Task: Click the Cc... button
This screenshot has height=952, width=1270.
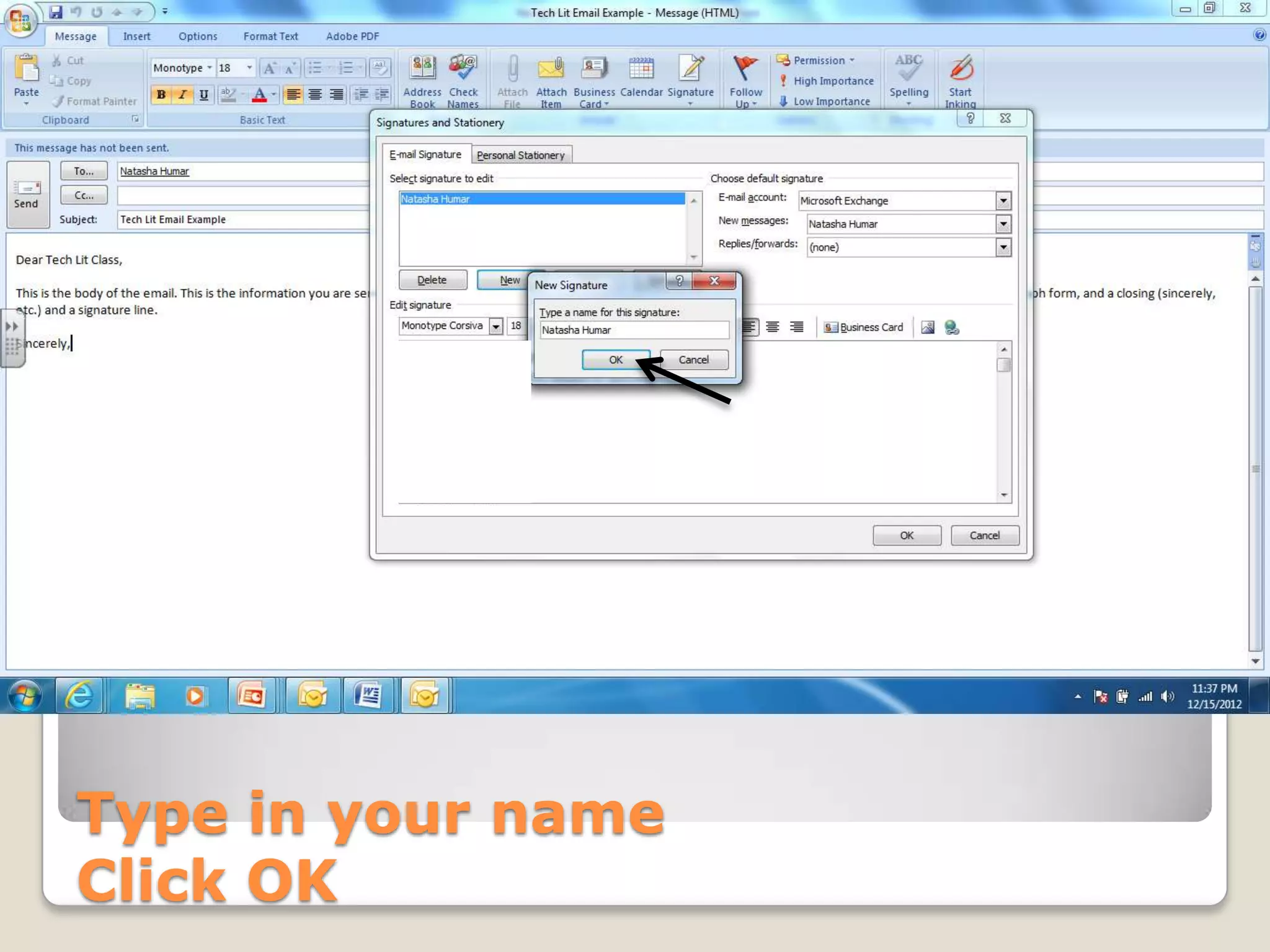Action: click(x=84, y=195)
